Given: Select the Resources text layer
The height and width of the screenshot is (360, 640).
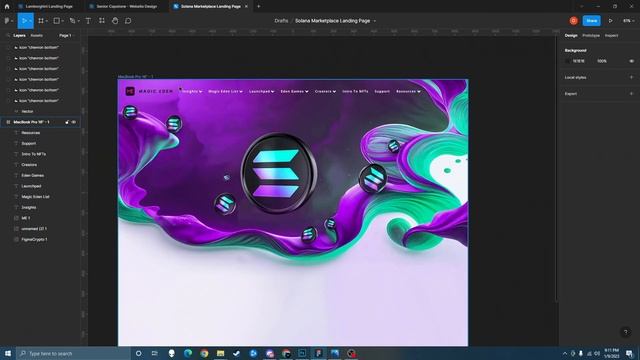Looking at the screenshot, I should tap(31, 133).
